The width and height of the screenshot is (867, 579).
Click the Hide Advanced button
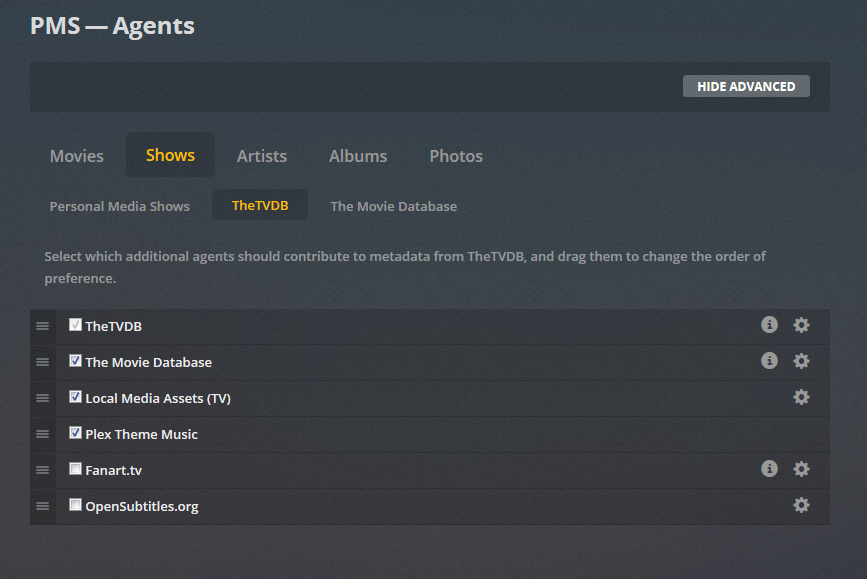click(746, 87)
